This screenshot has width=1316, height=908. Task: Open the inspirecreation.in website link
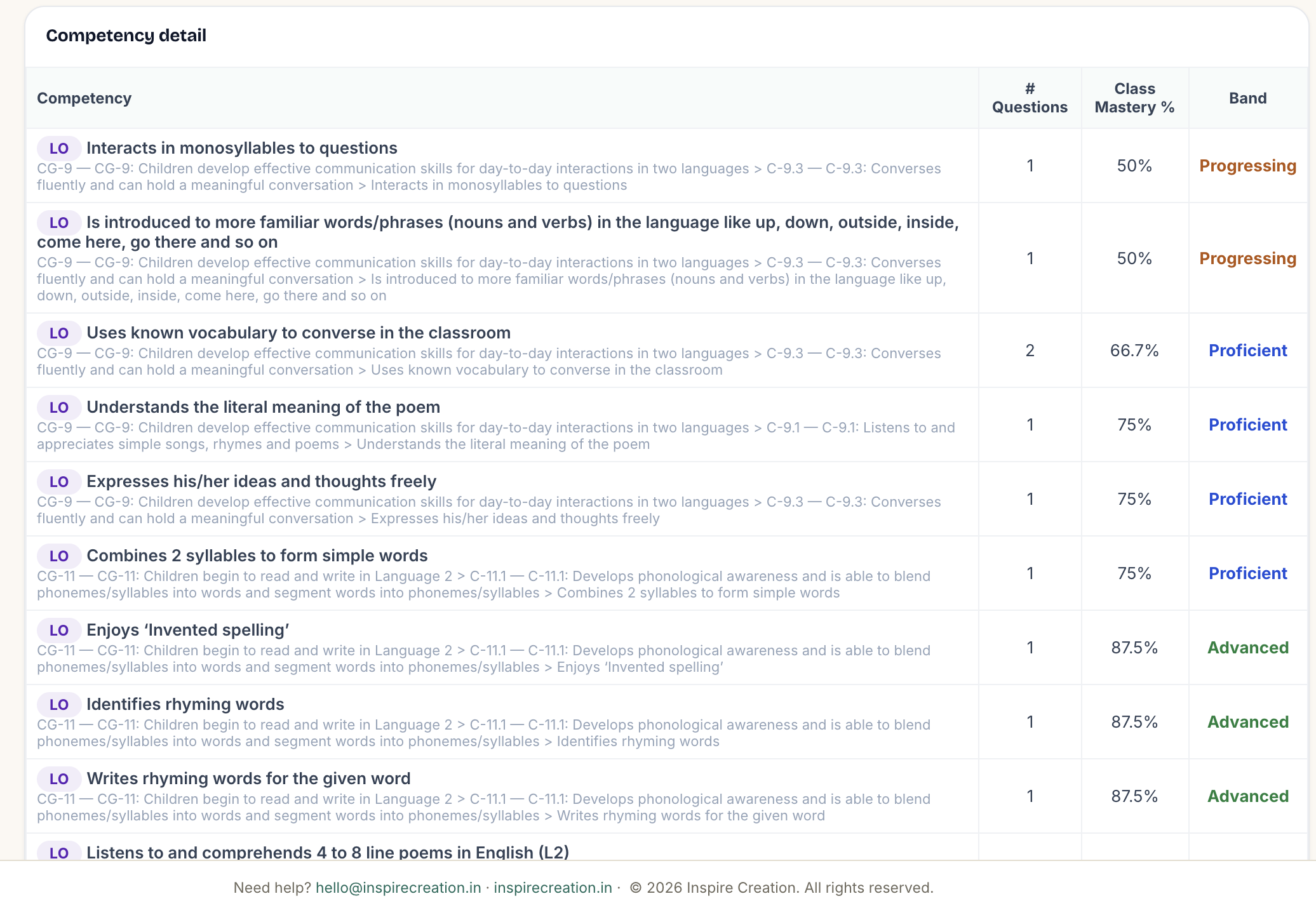pyautogui.click(x=553, y=888)
